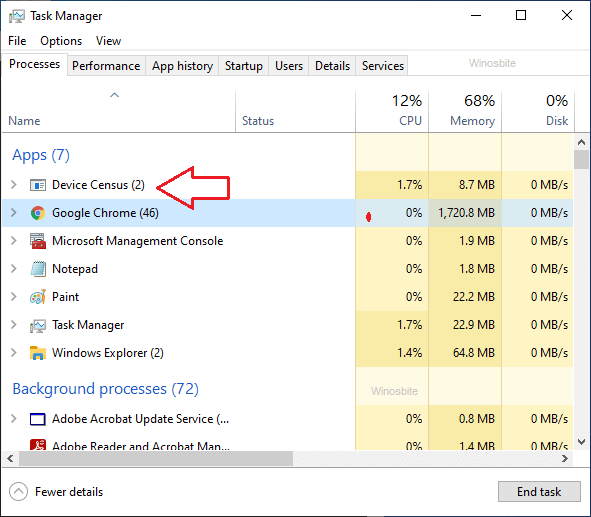Click the Adobe Acrobat Update Service icon
591x517 pixels.
(x=38, y=419)
